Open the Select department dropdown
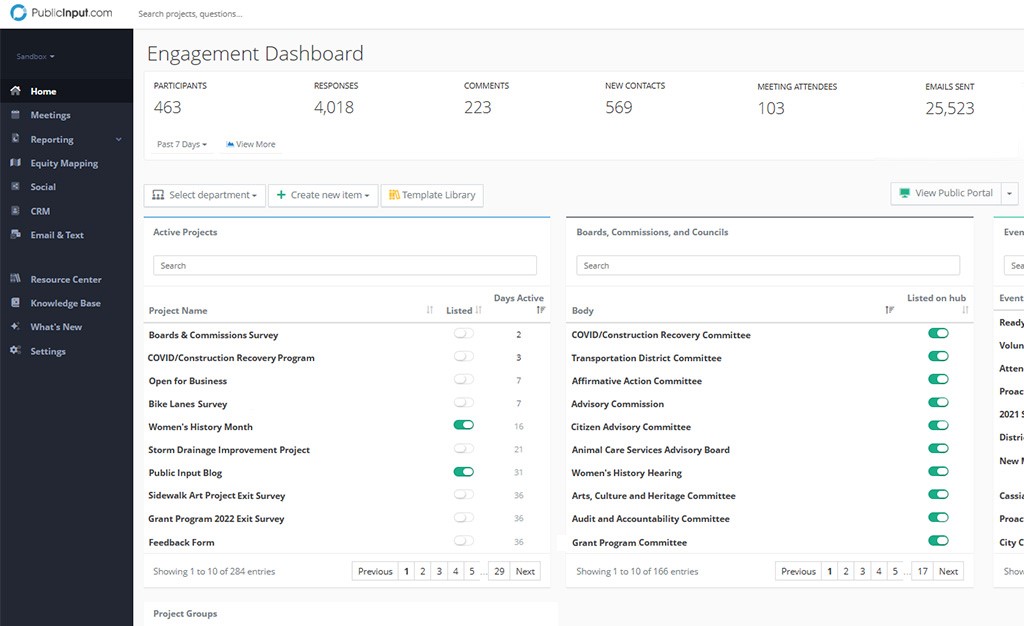The width and height of the screenshot is (1024, 626). [x=205, y=195]
